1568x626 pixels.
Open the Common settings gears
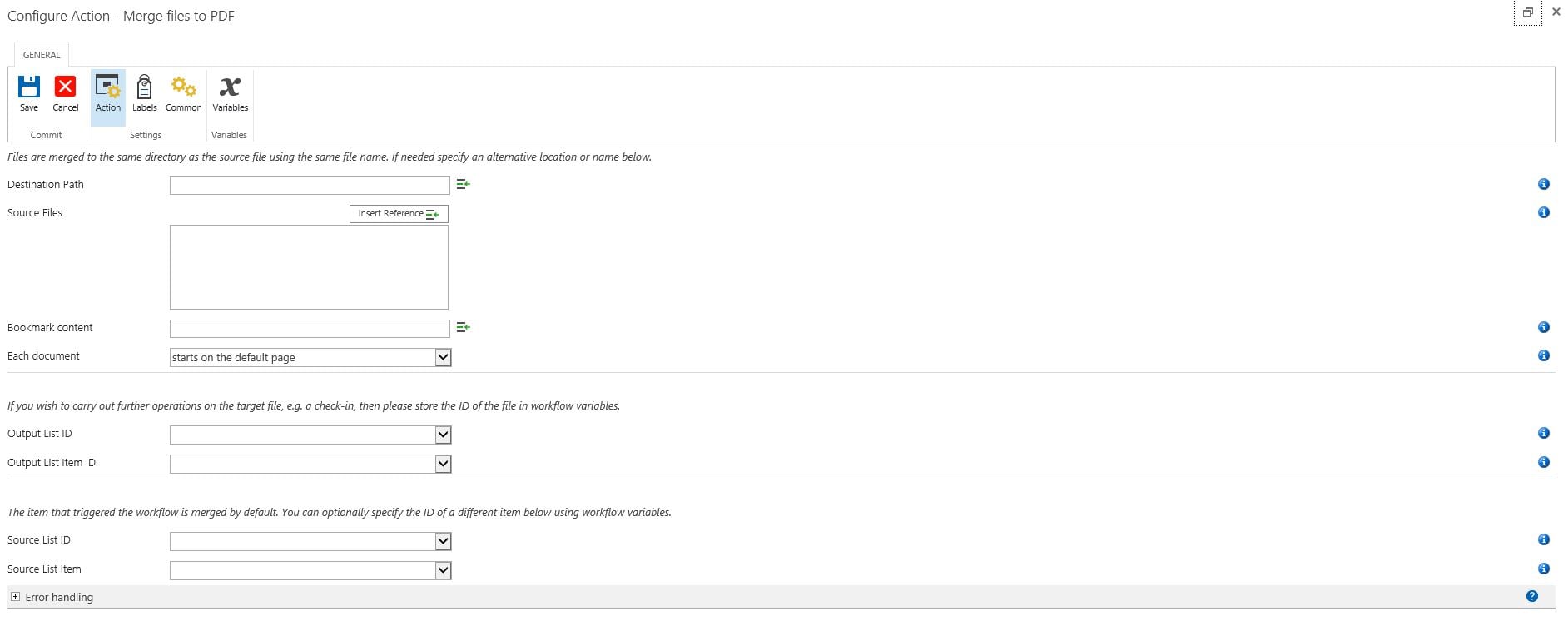pos(183,87)
